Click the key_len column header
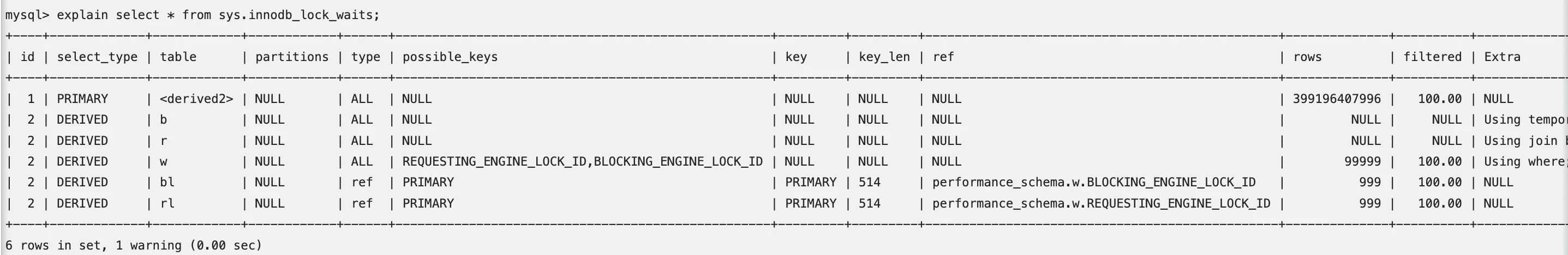The image size is (1568, 255). click(884, 57)
